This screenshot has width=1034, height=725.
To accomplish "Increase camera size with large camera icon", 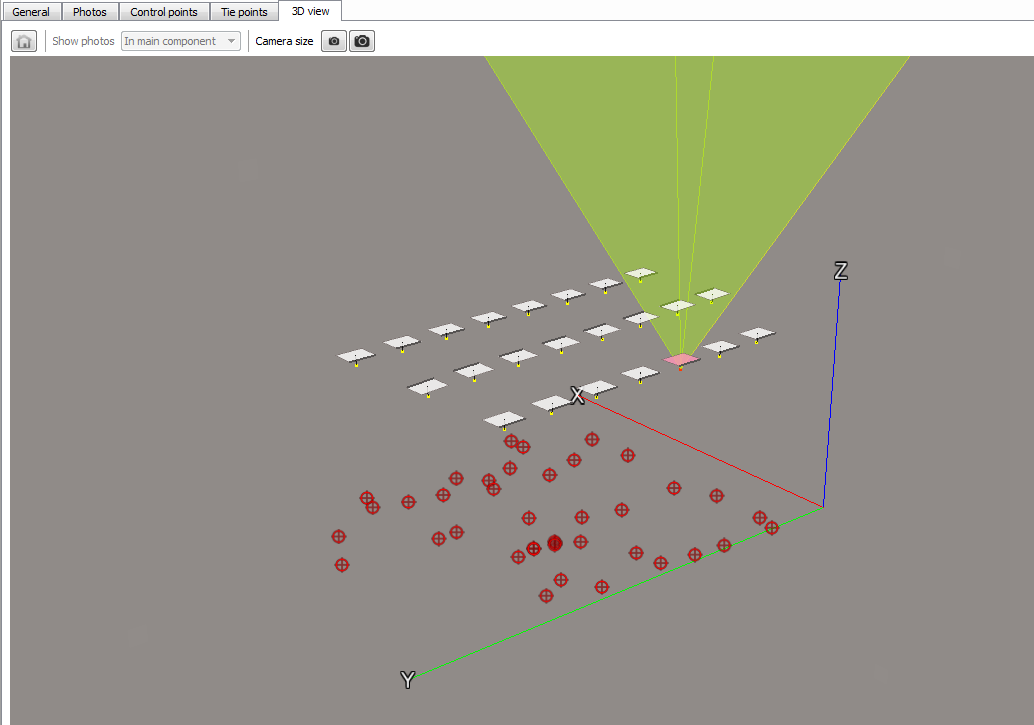I will click(x=362, y=41).
